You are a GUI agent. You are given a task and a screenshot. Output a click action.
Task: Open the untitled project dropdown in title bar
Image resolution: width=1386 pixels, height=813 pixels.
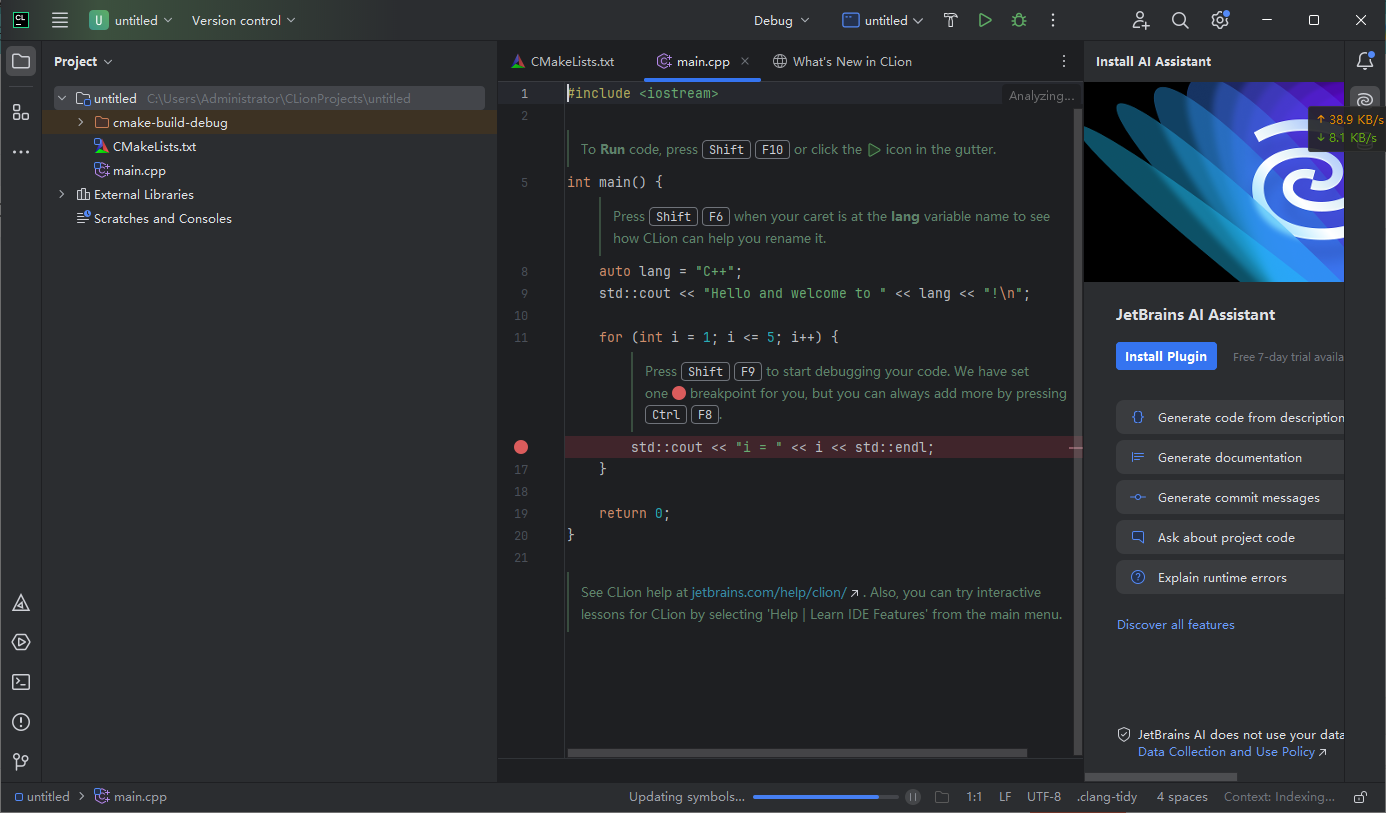click(x=132, y=20)
